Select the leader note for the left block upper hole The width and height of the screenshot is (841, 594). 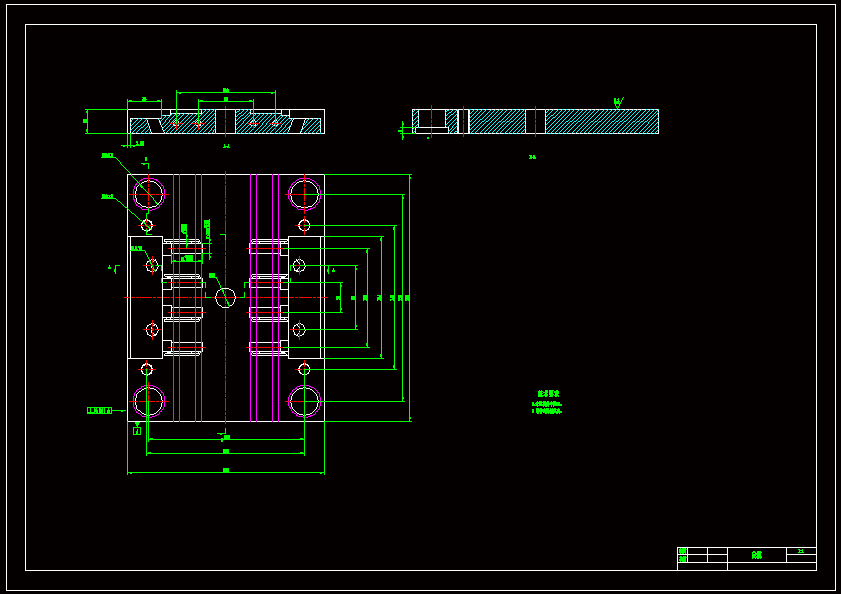[137, 248]
